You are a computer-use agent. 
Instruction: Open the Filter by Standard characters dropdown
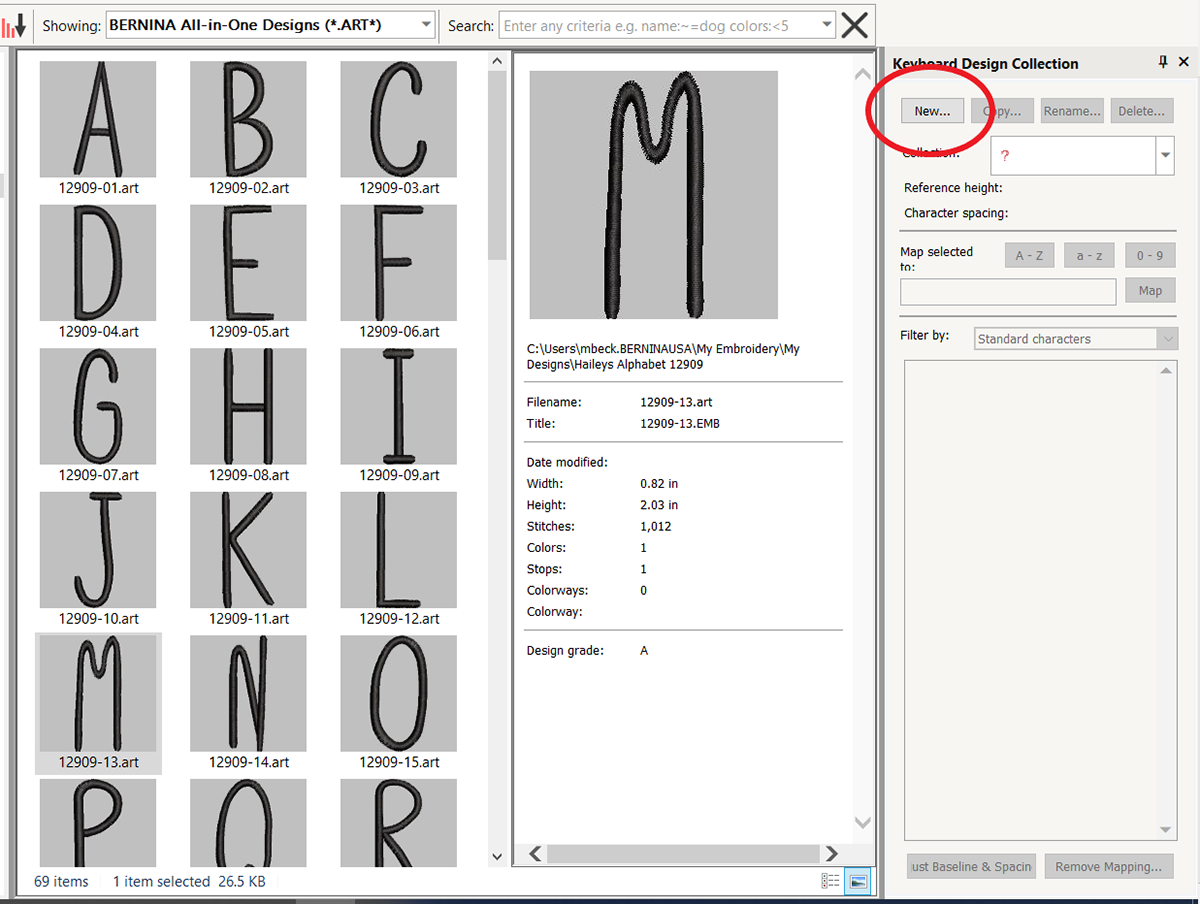[1167, 338]
